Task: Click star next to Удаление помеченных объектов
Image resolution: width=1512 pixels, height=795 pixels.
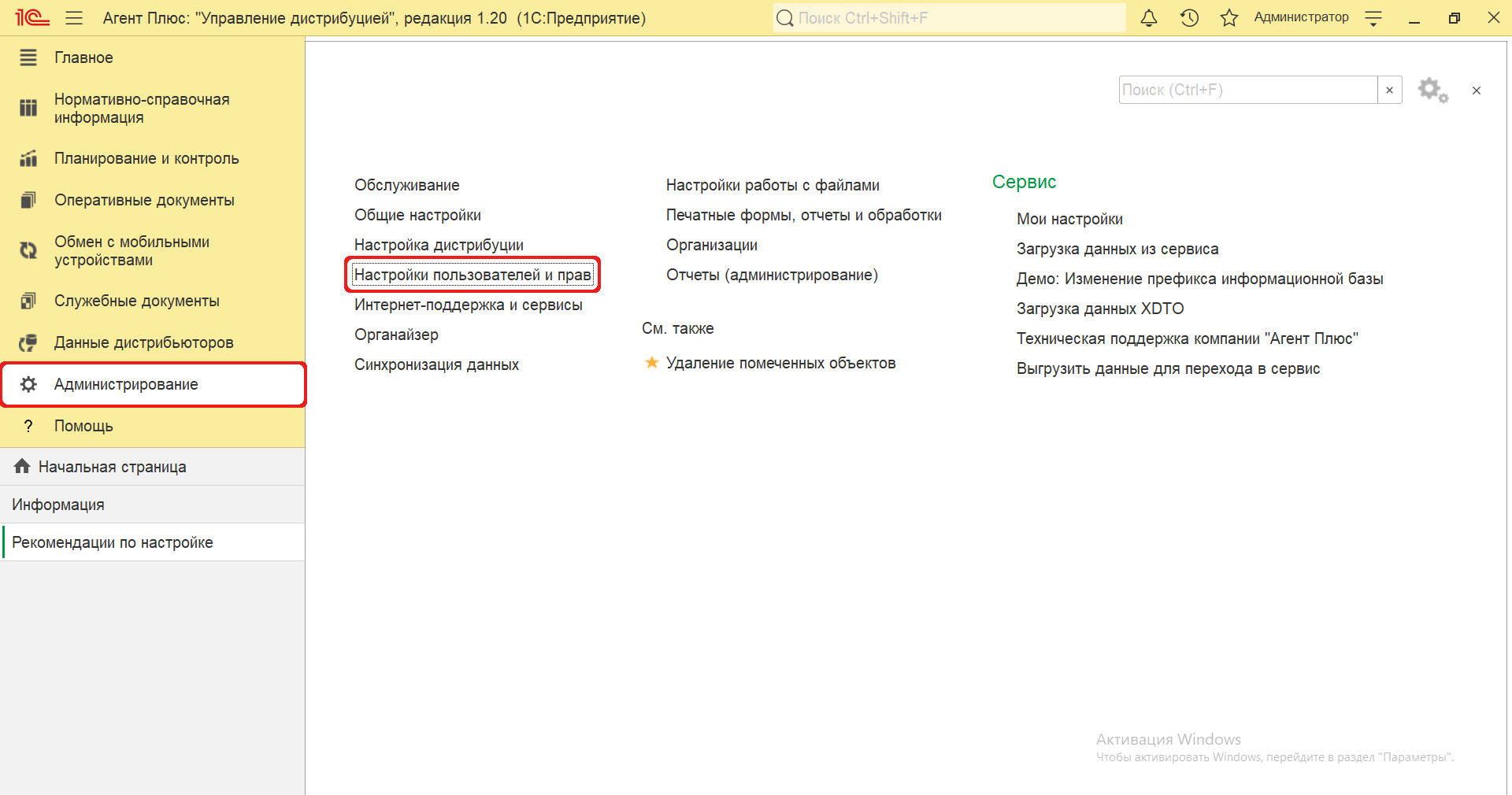Action: [x=652, y=363]
